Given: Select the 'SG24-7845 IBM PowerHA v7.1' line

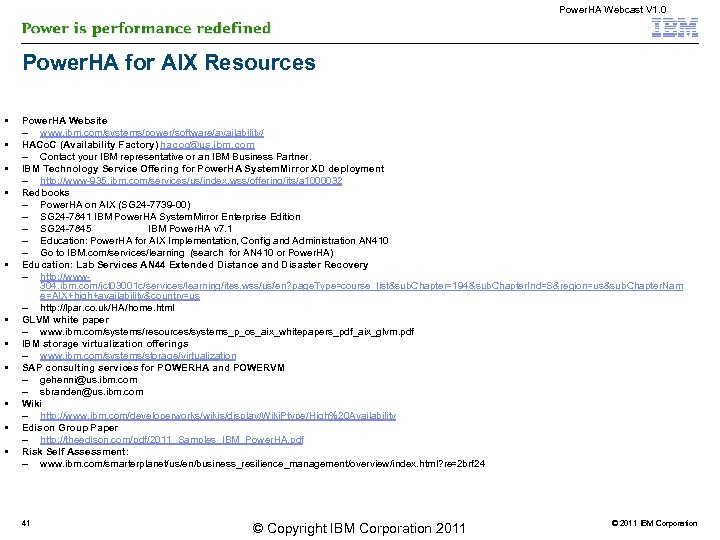Looking at the screenshot, I should pos(136,229).
